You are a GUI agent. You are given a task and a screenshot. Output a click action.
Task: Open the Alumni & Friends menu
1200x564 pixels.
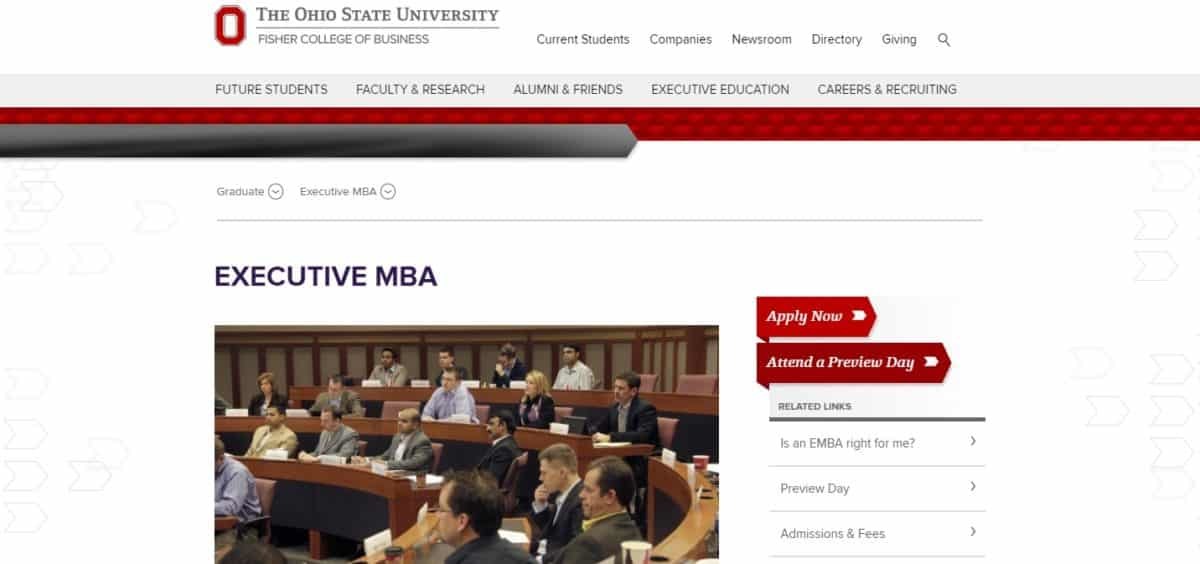click(x=568, y=89)
